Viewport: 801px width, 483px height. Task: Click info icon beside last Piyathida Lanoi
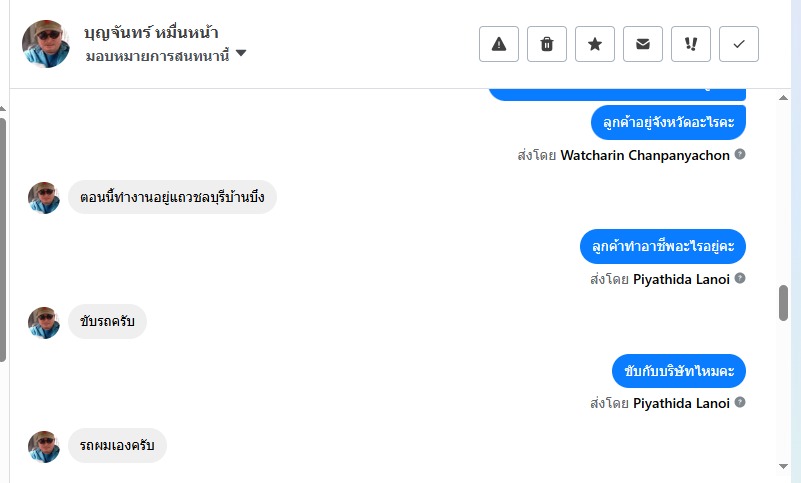click(x=740, y=403)
